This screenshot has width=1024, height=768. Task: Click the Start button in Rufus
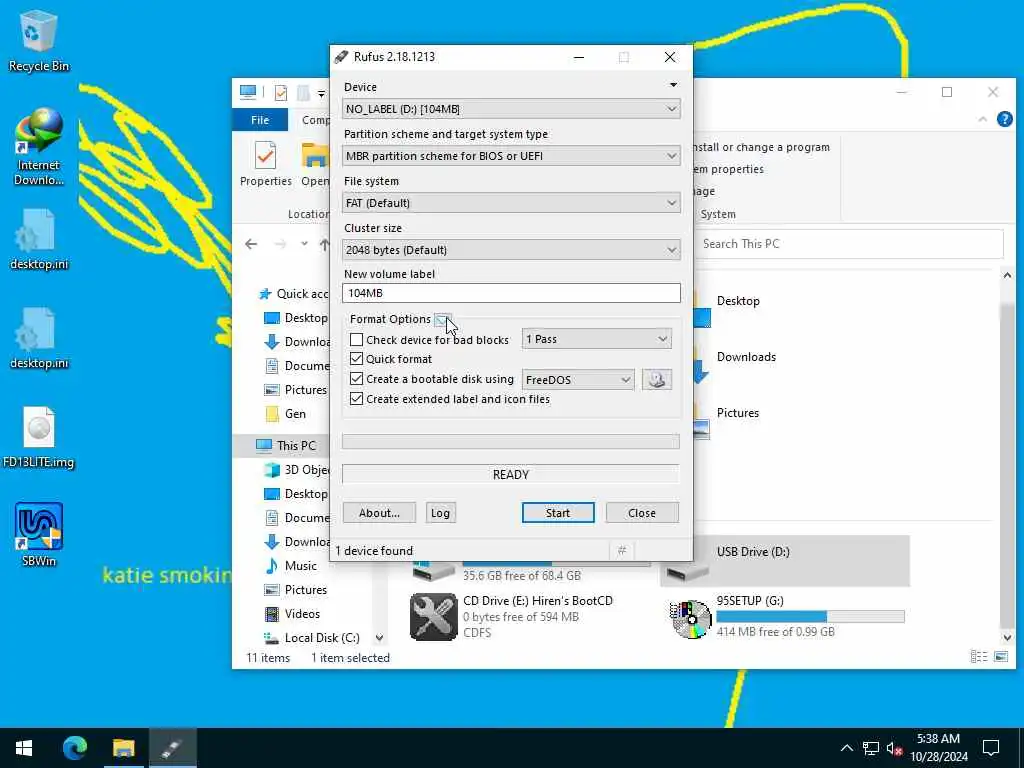(x=558, y=513)
